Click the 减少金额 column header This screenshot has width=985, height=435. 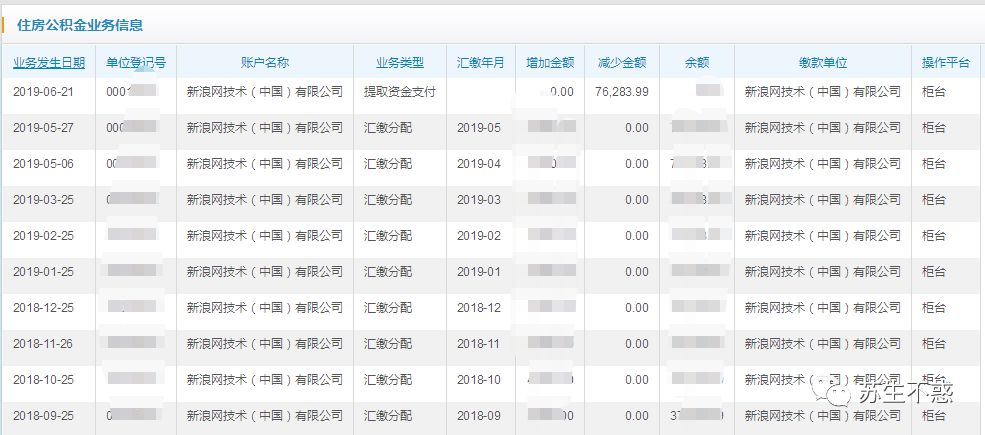click(622, 63)
